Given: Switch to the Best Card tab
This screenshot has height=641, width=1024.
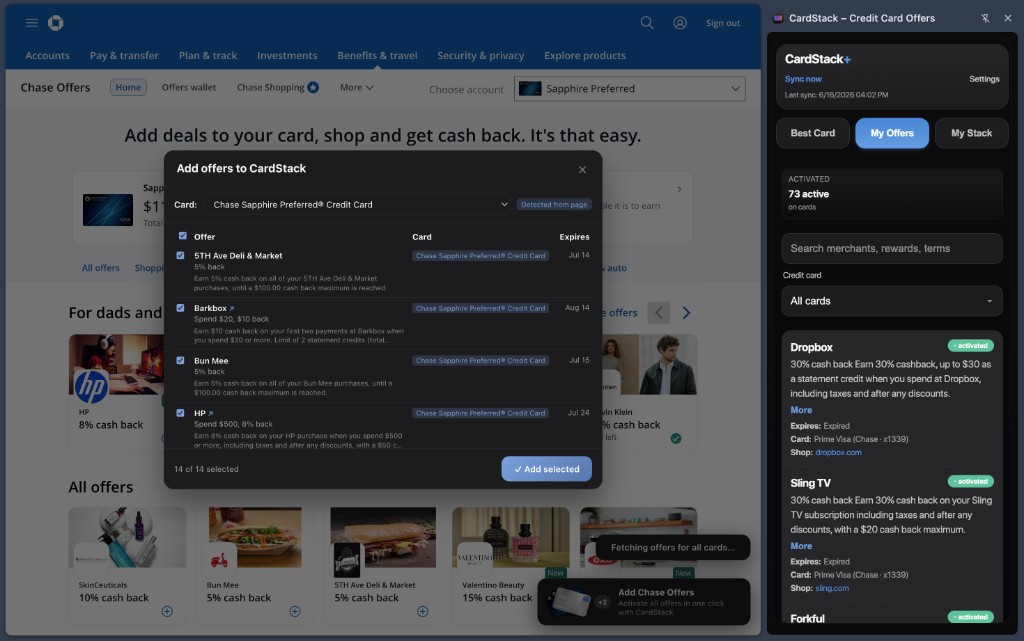Looking at the screenshot, I should (812, 133).
